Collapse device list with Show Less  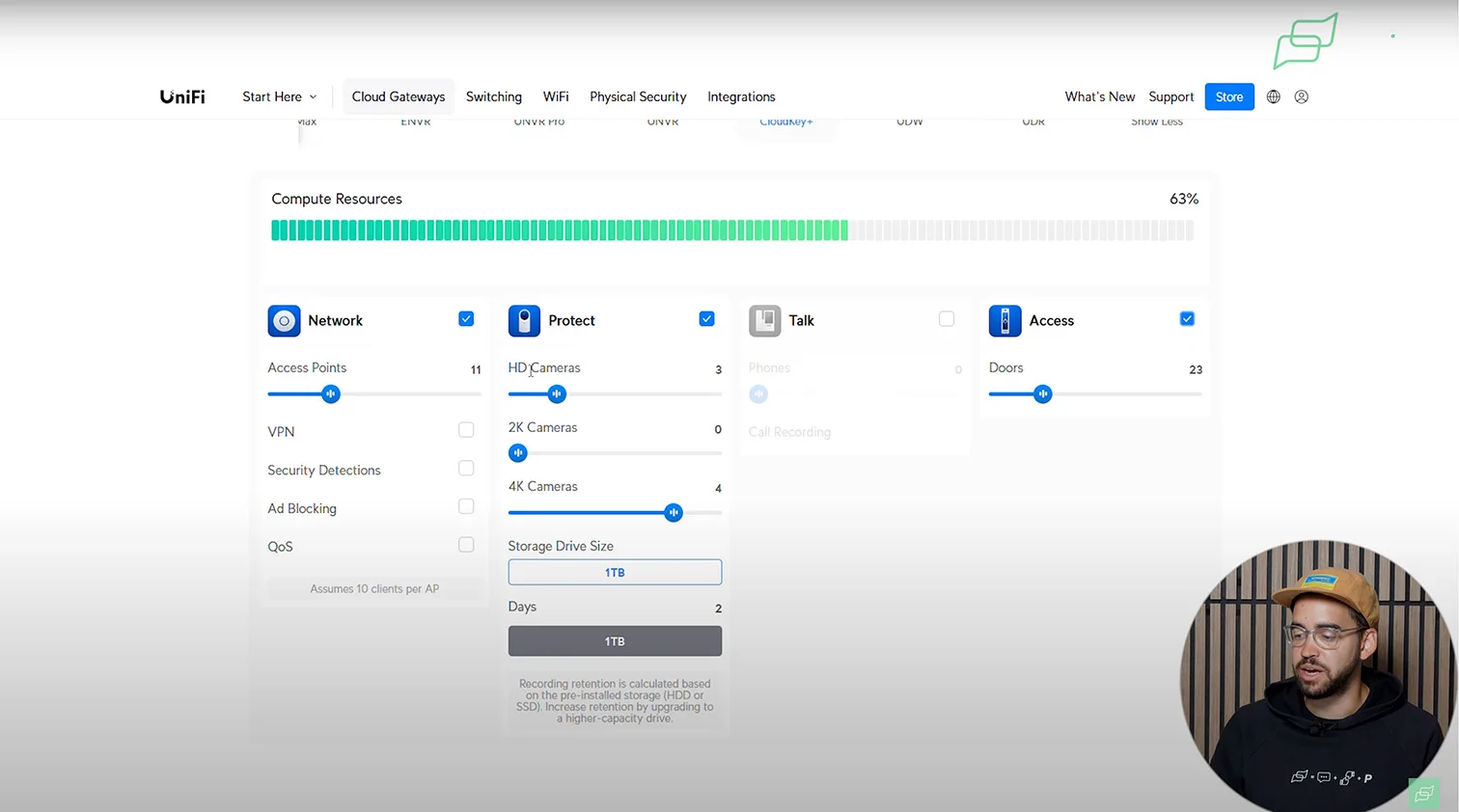(x=1156, y=122)
